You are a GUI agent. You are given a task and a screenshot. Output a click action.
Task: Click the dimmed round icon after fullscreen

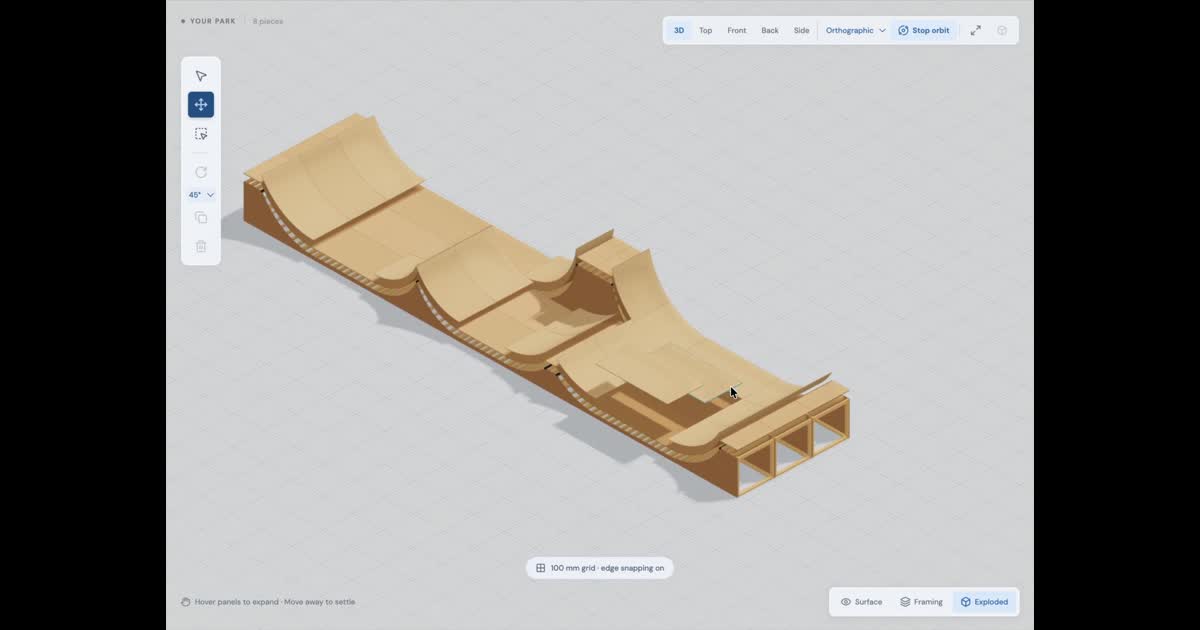1002,31
